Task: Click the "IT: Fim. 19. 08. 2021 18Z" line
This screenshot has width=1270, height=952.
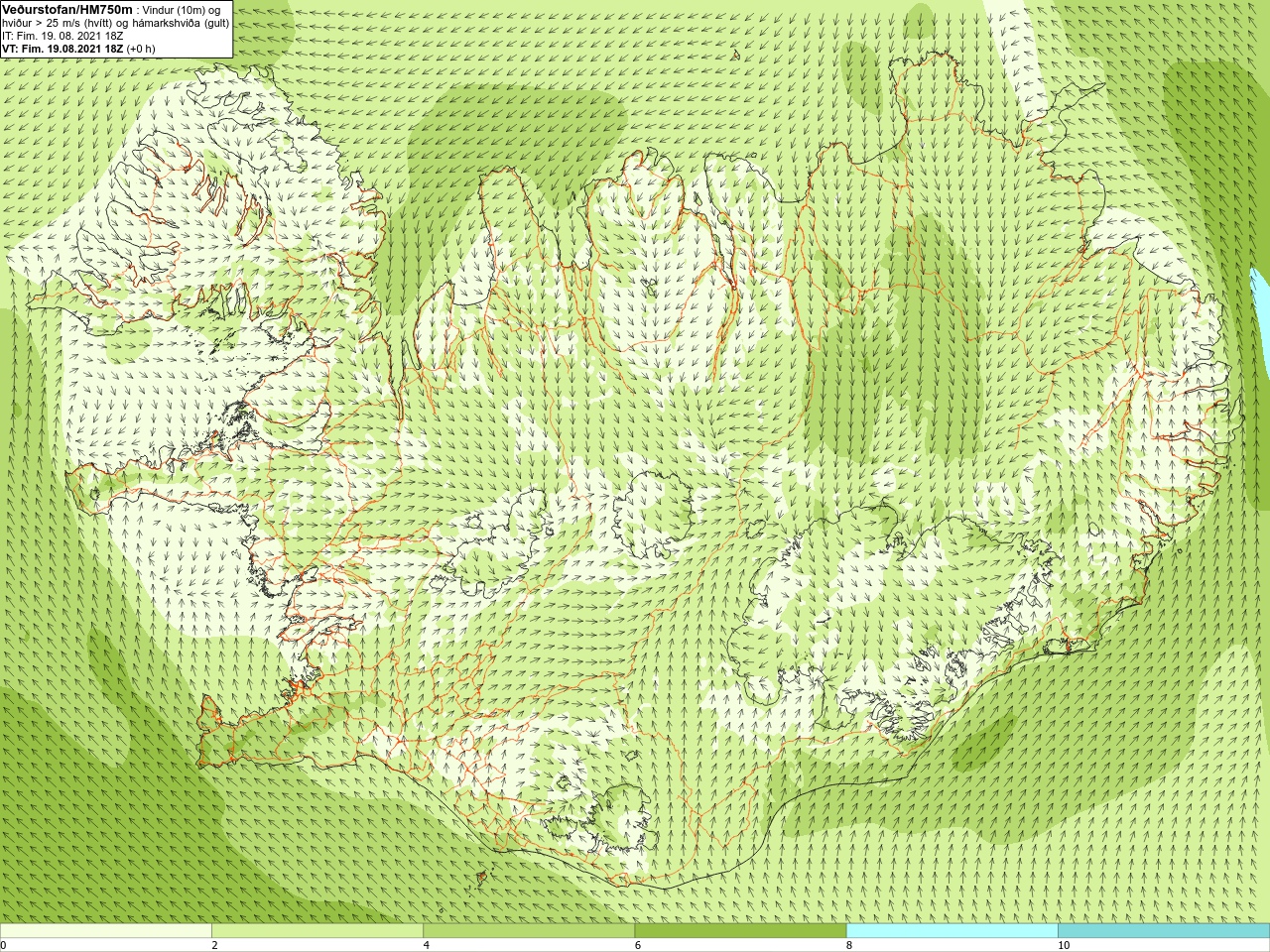Action: point(63,36)
